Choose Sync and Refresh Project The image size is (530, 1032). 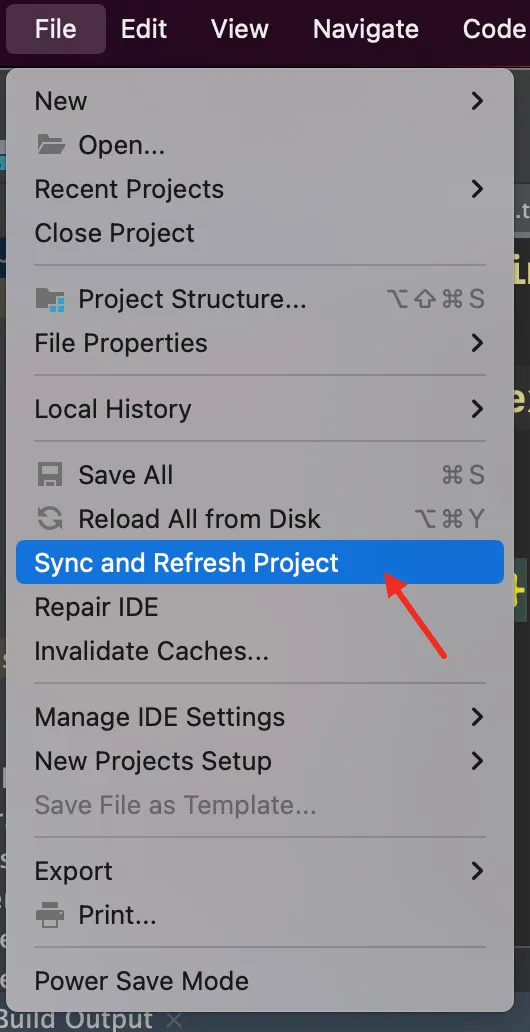pos(260,563)
